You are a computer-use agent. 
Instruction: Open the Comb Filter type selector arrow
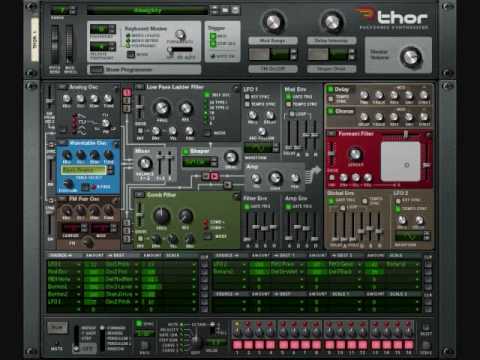139,195
